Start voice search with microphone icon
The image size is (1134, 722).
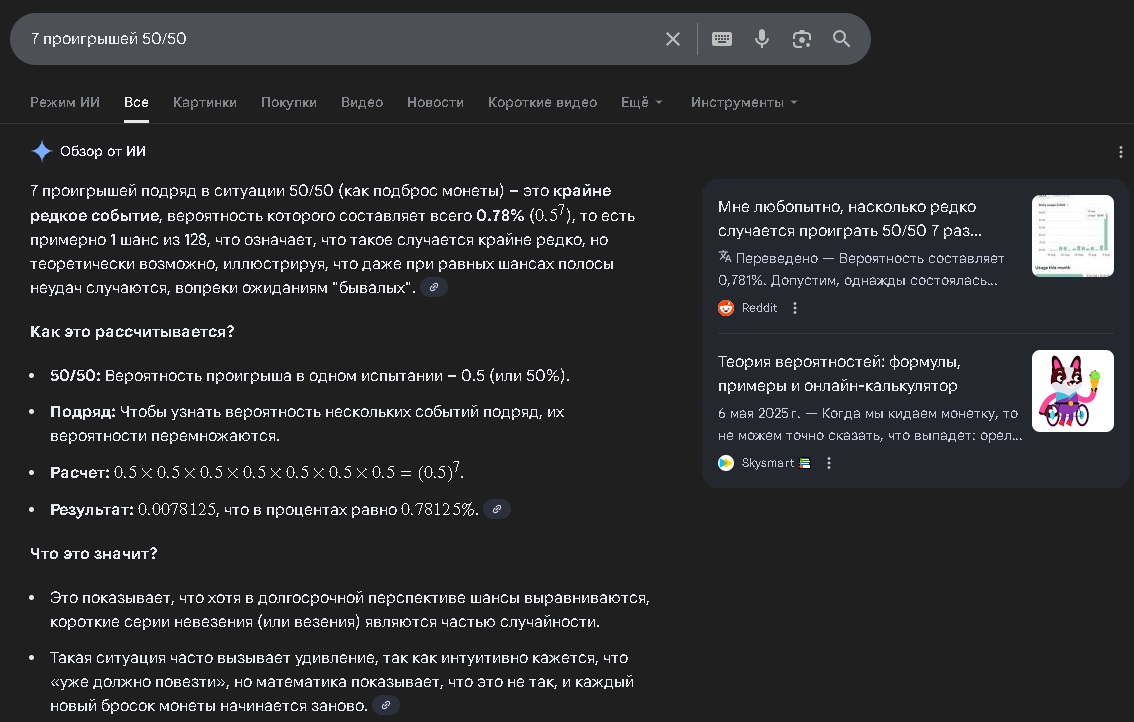point(762,39)
